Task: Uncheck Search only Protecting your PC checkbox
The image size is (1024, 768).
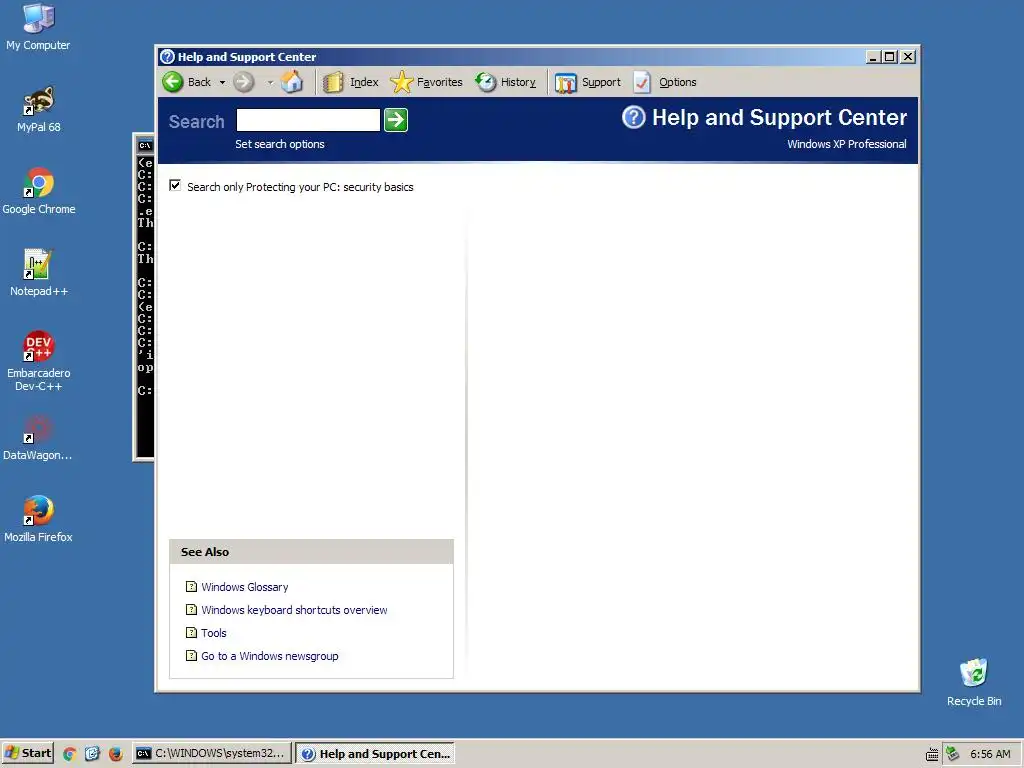Action: pyautogui.click(x=175, y=185)
